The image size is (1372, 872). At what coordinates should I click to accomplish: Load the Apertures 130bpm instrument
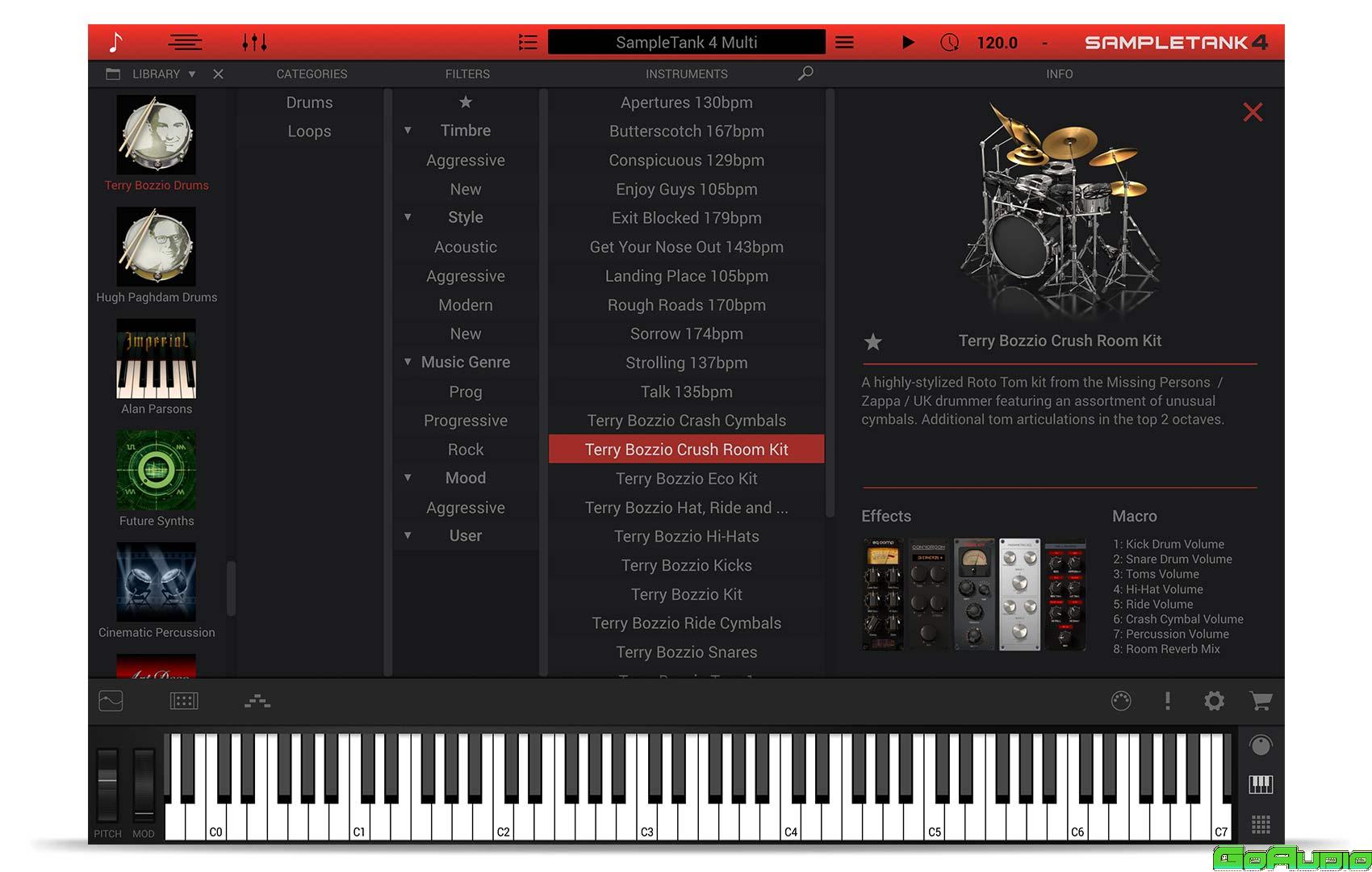point(687,103)
